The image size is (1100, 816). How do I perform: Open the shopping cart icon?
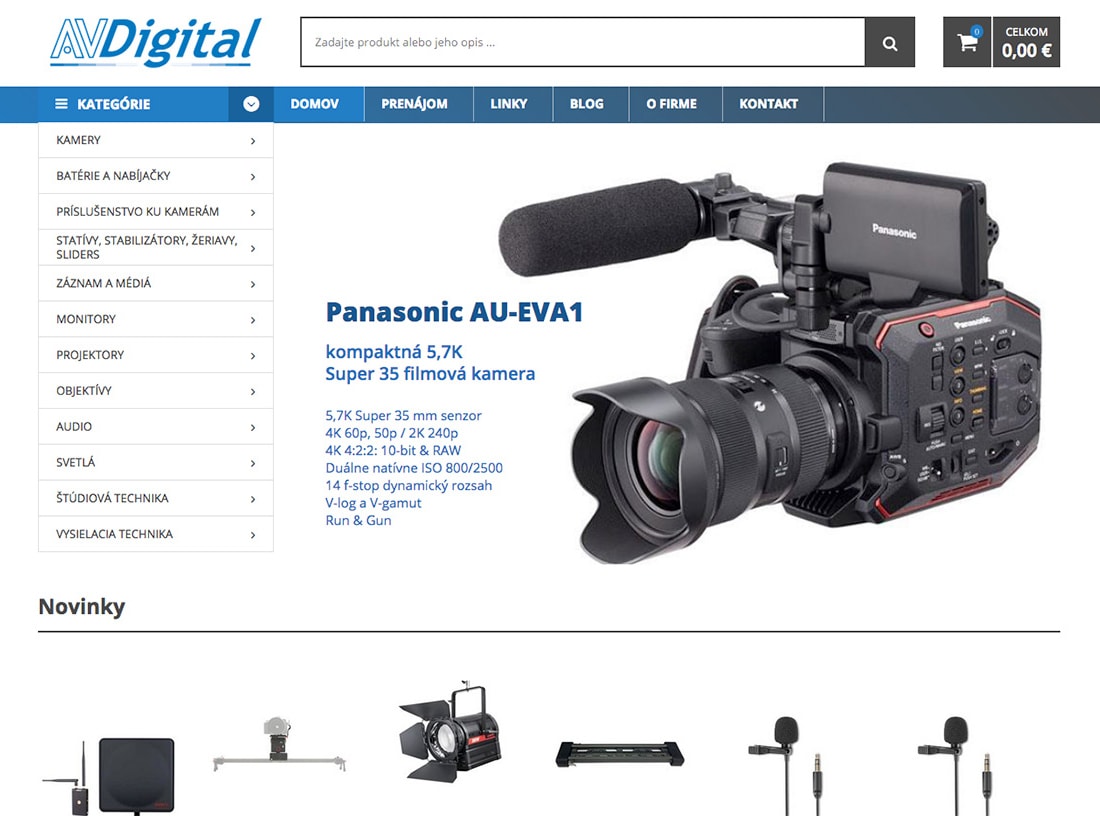point(967,43)
